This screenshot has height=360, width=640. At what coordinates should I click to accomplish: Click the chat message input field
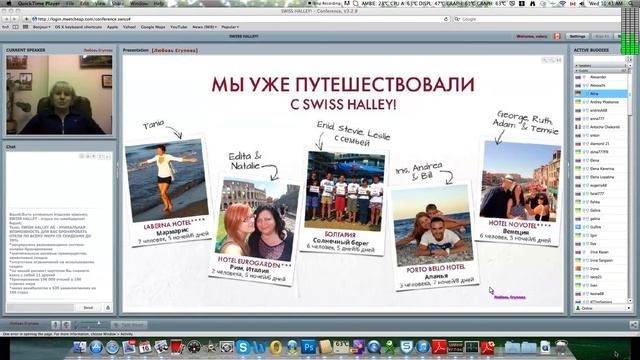pyautogui.click(x=40, y=308)
